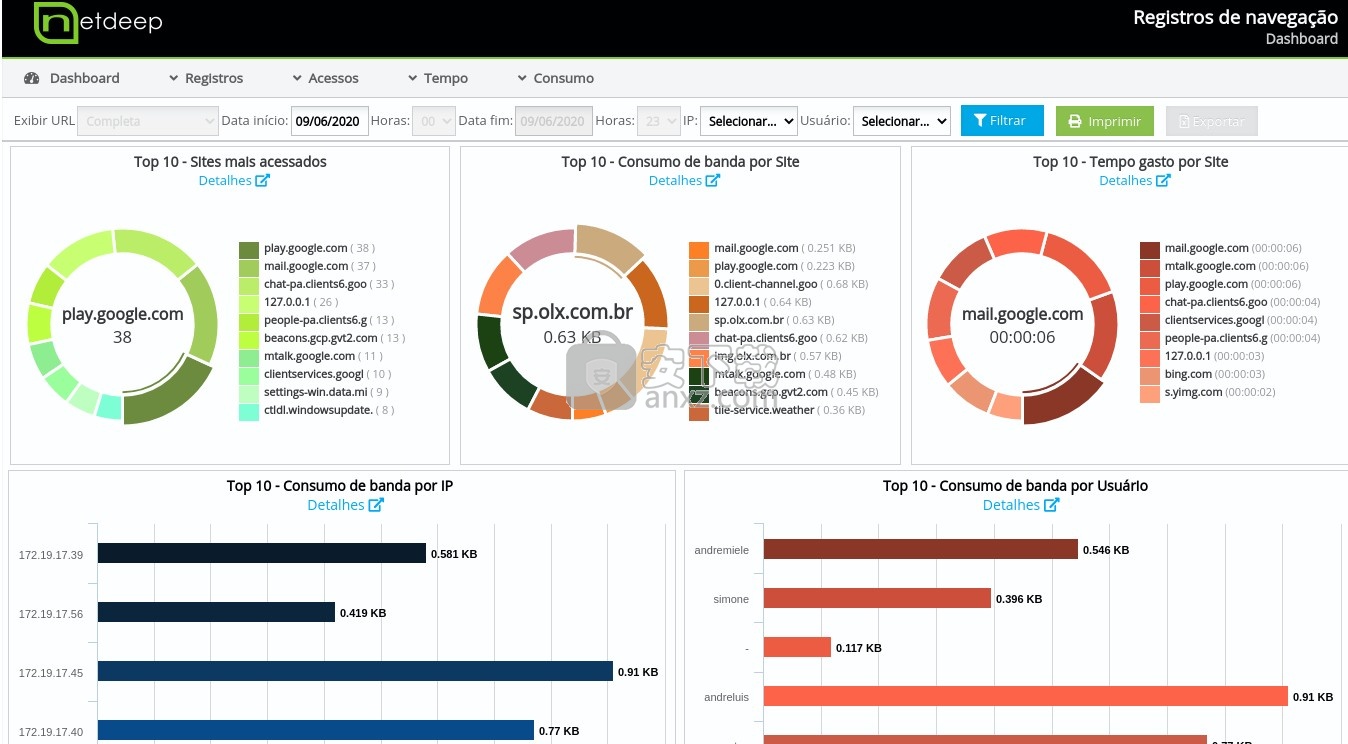Click chat-pa.clients6.goo (00:00:04) legend swatch
1348x744 pixels.
pyautogui.click(x=1150, y=303)
